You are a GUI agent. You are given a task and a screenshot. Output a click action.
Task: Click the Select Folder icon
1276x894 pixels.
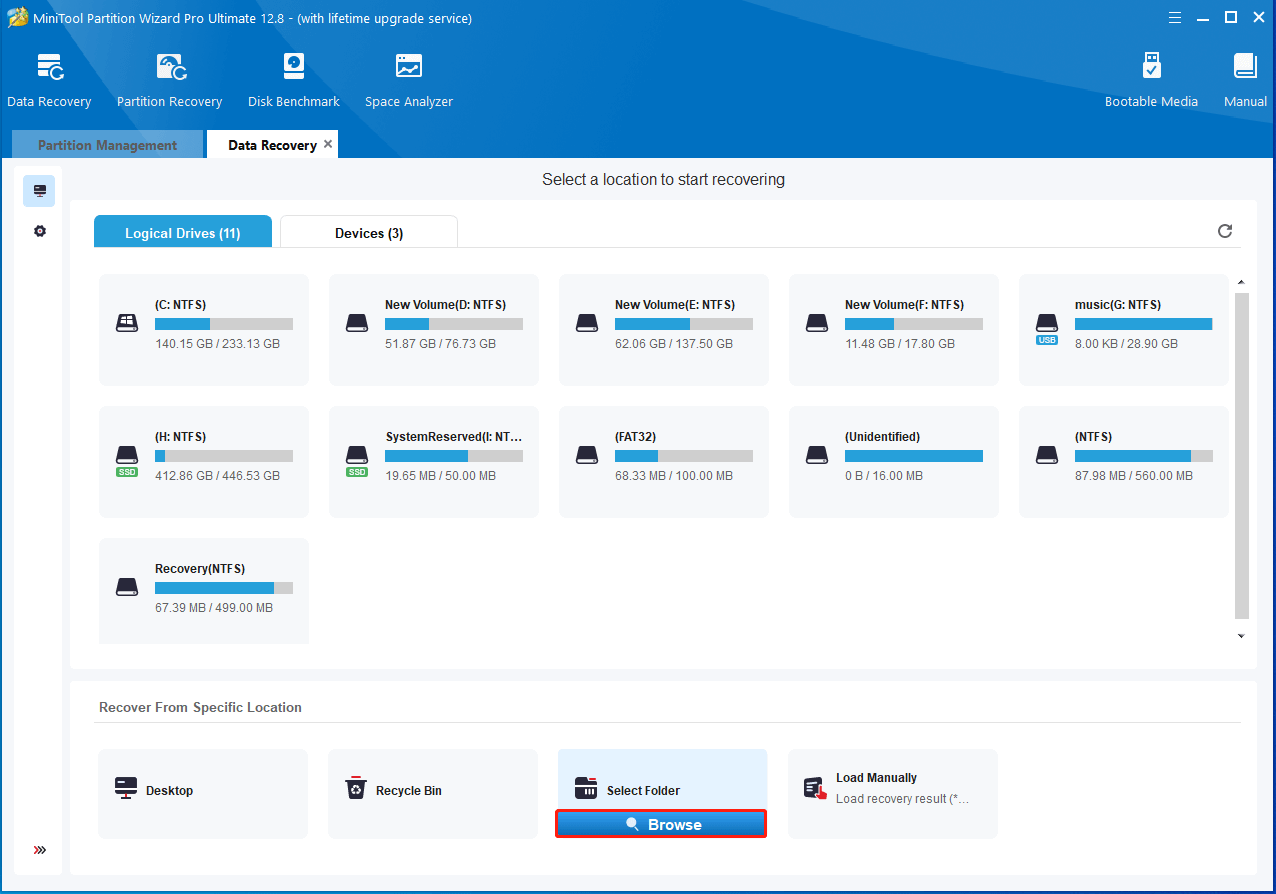click(x=586, y=788)
